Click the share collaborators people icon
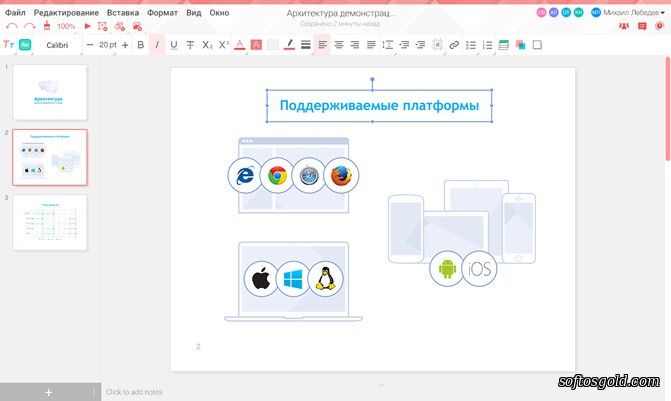 click(624, 26)
